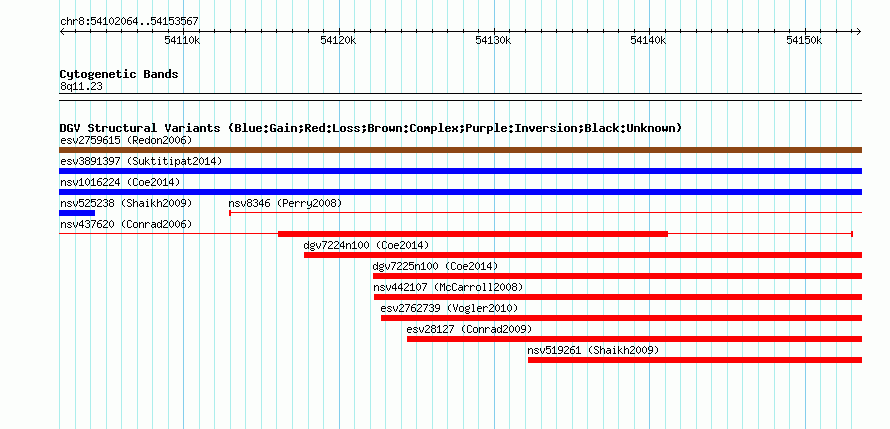Click the esv3891397 (Suktitipat2014) label
The width and height of the screenshot is (890, 429).
141,161
